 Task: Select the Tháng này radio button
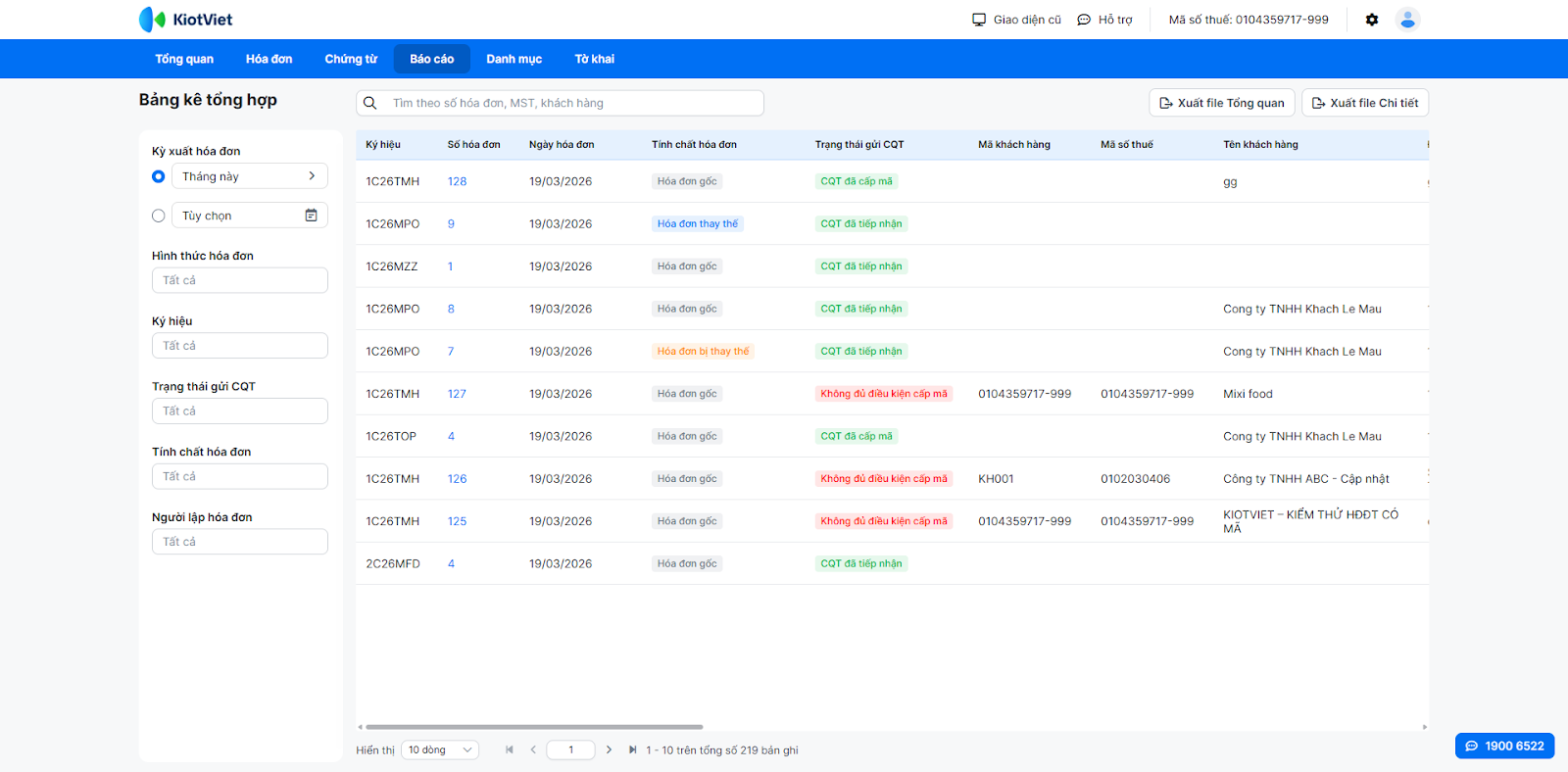pyautogui.click(x=159, y=176)
